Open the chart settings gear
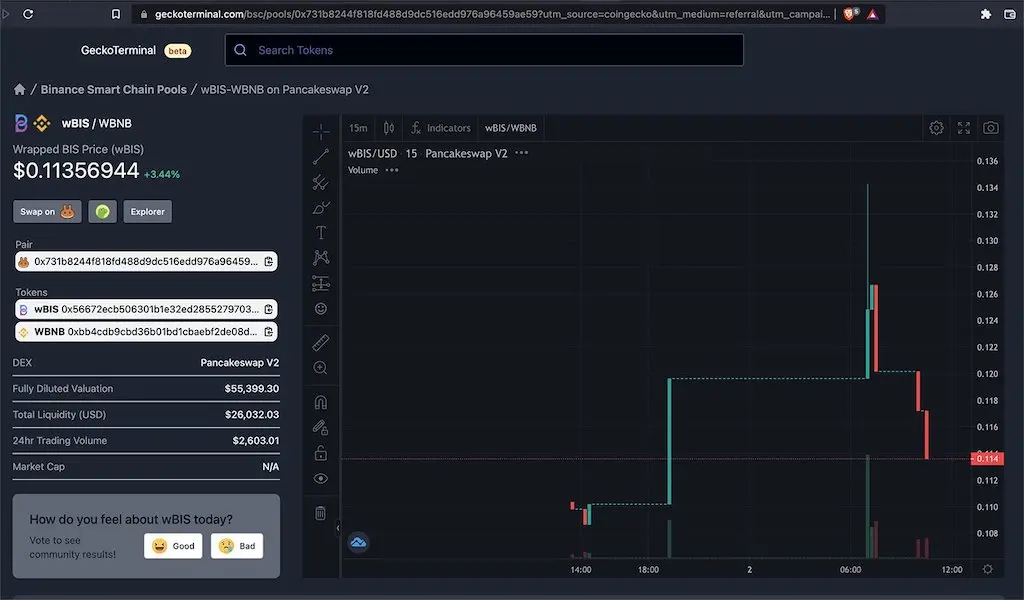The width and height of the screenshot is (1024, 600). point(936,128)
